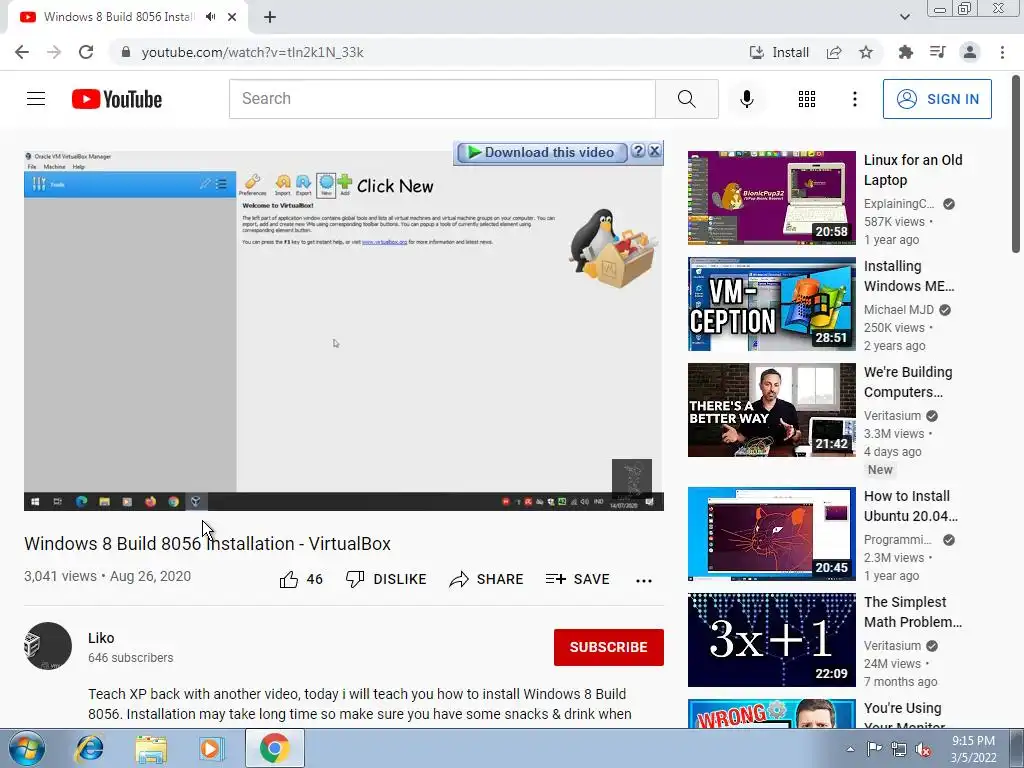Open The Simplest Math Problem title

[x=912, y=612]
